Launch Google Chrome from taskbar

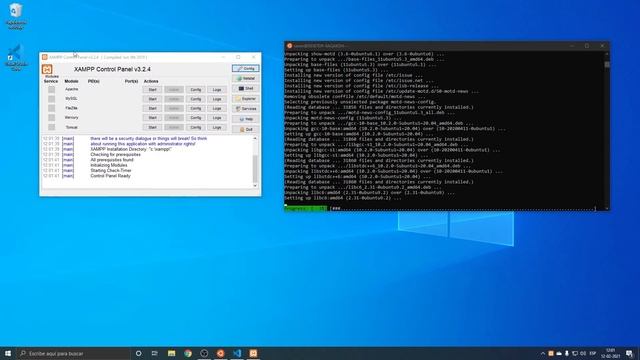click(188, 353)
